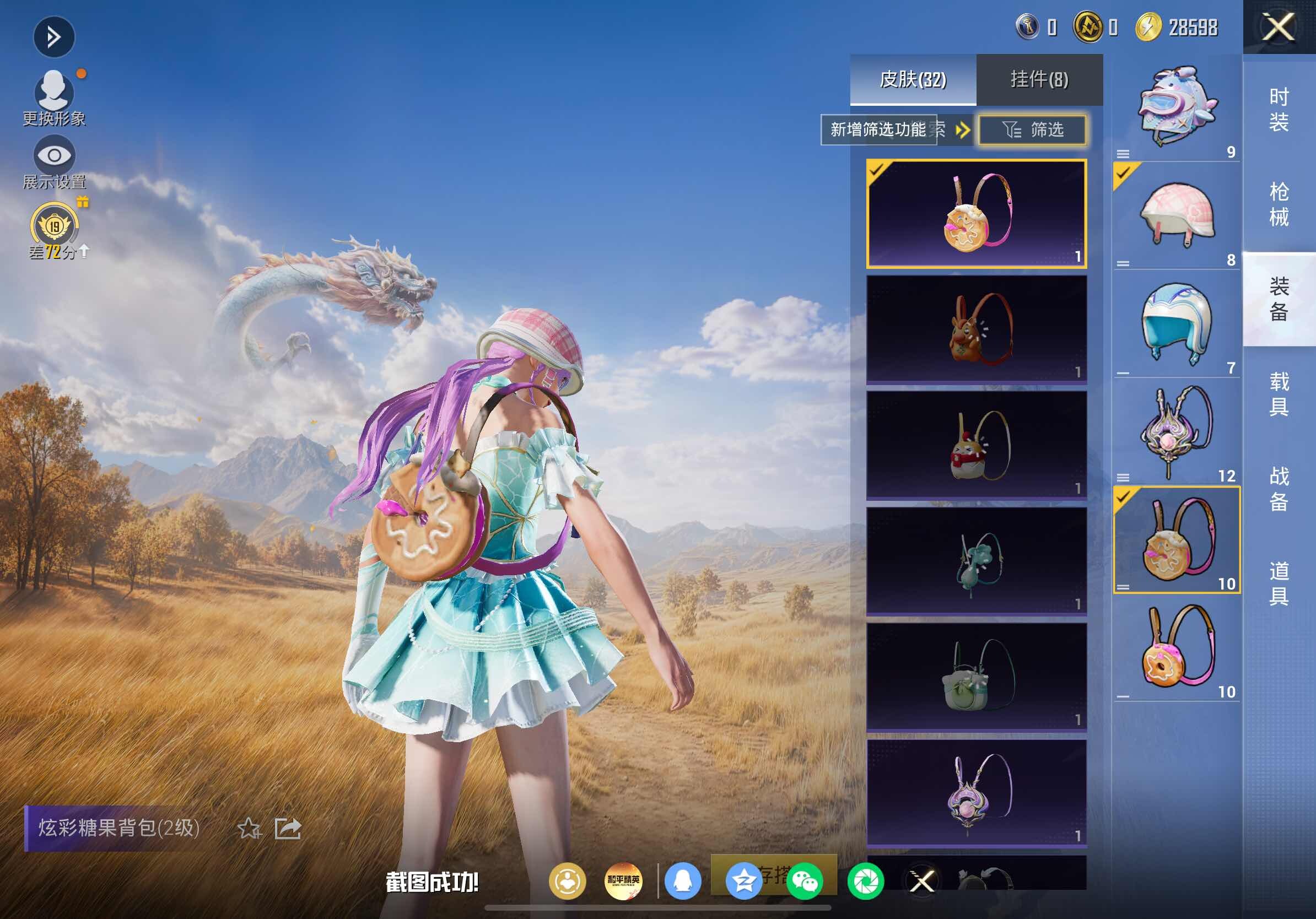Screen dimensions: 1316x919
Task: Click the lightning coin 28598 balance
Action: [x=1177, y=27]
